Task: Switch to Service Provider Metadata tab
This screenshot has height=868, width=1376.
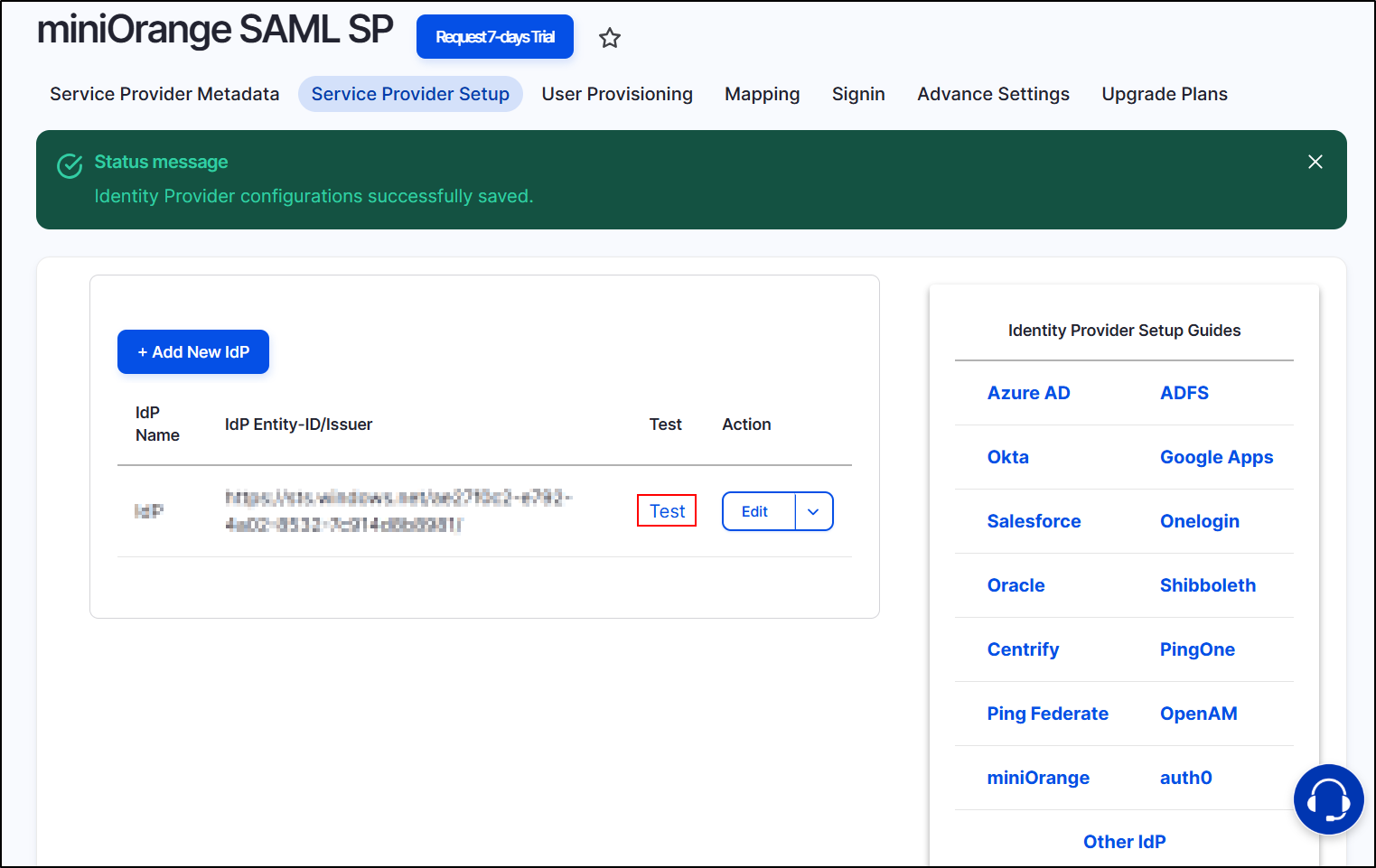Action: click(x=164, y=93)
